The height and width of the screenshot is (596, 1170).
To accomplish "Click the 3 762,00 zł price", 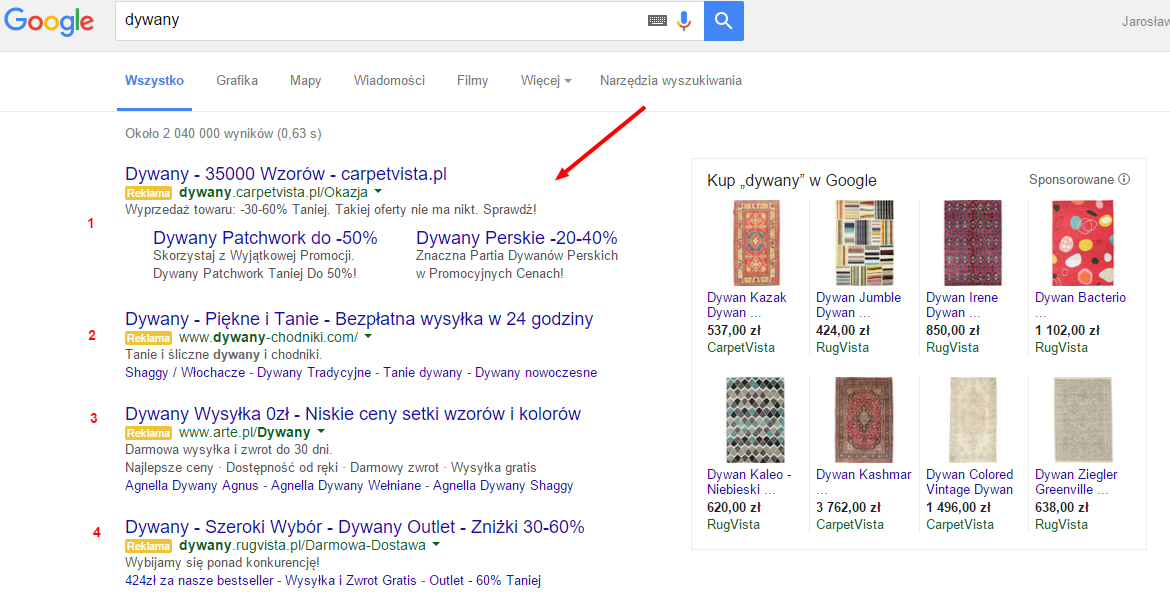I will coord(848,507).
